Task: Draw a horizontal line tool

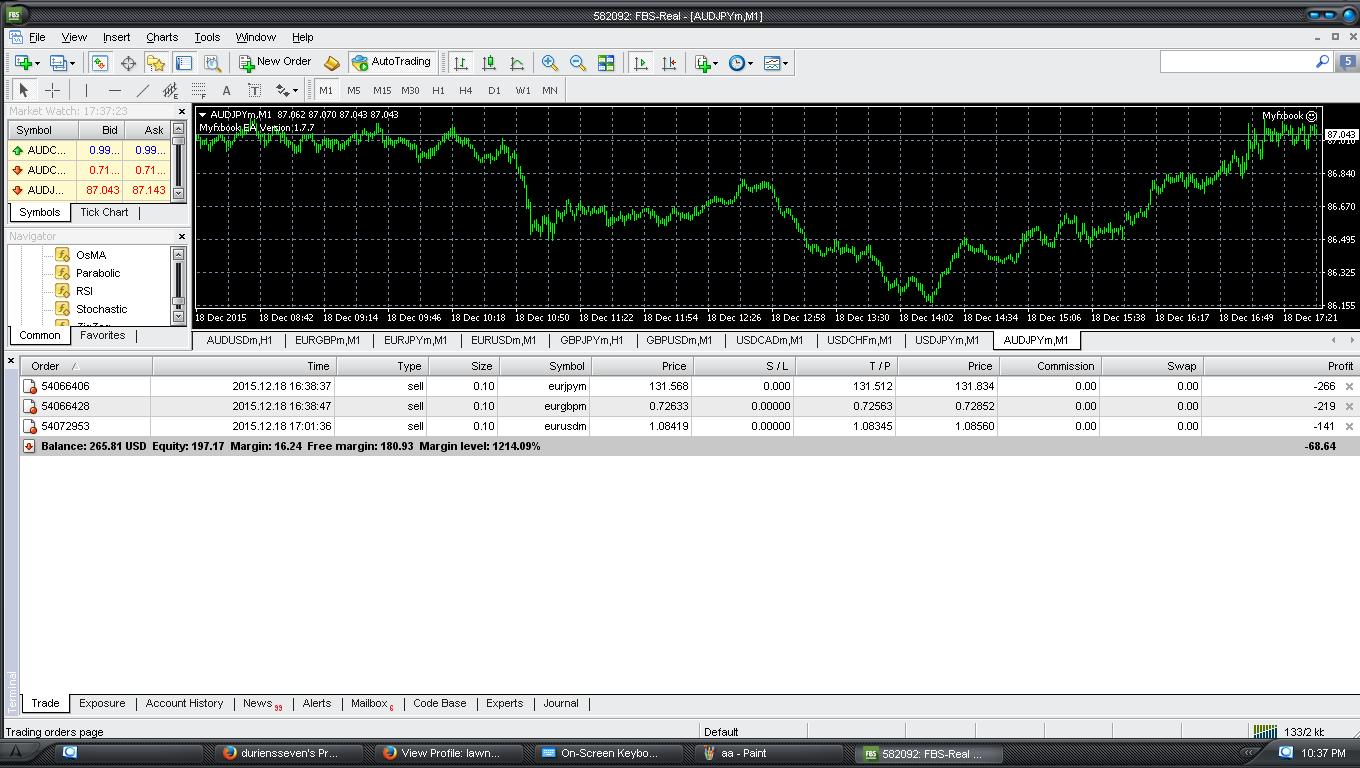Action: click(x=114, y=90)
